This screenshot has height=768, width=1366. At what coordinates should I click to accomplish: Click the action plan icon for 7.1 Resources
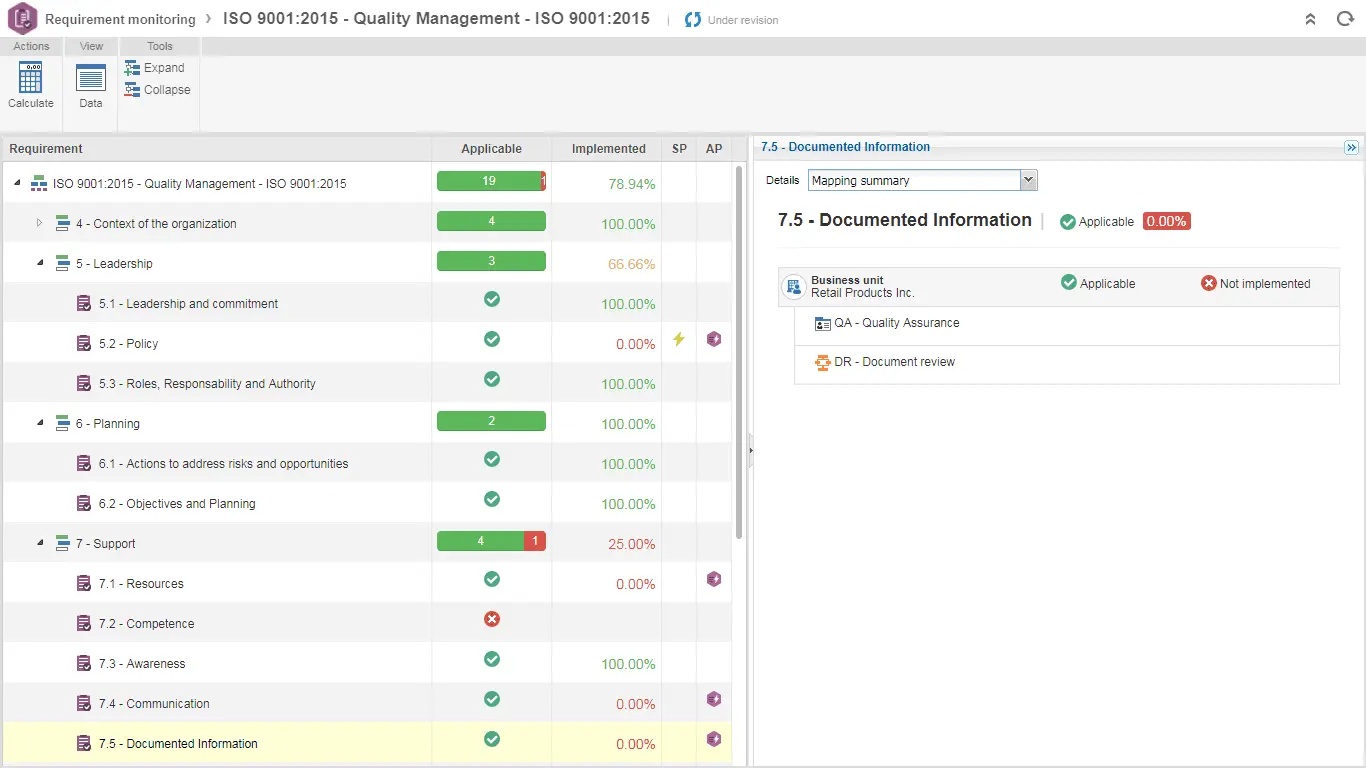coord(714,580)
